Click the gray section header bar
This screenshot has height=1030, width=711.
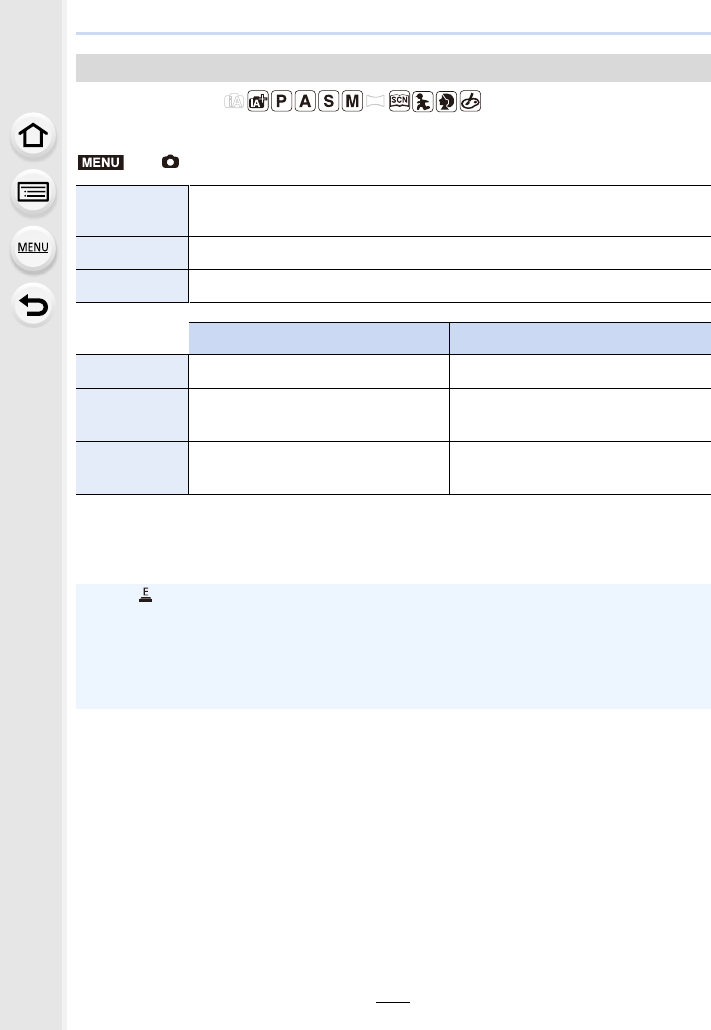point(393,68)
